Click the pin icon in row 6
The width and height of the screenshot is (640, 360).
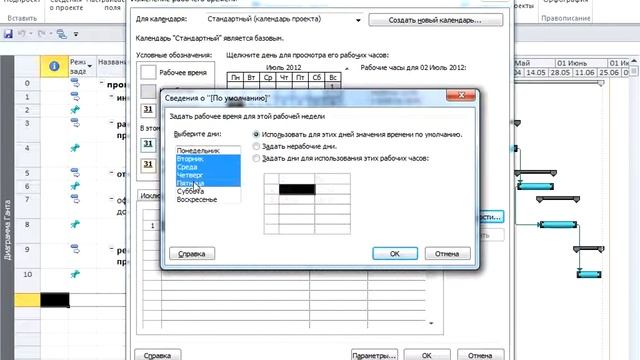point(75,186)
